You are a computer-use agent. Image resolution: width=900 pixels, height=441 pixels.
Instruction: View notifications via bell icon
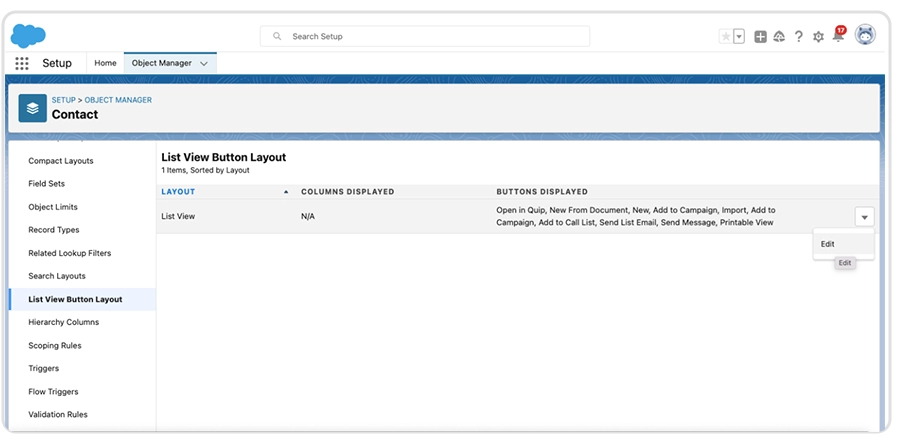point(838,36)
